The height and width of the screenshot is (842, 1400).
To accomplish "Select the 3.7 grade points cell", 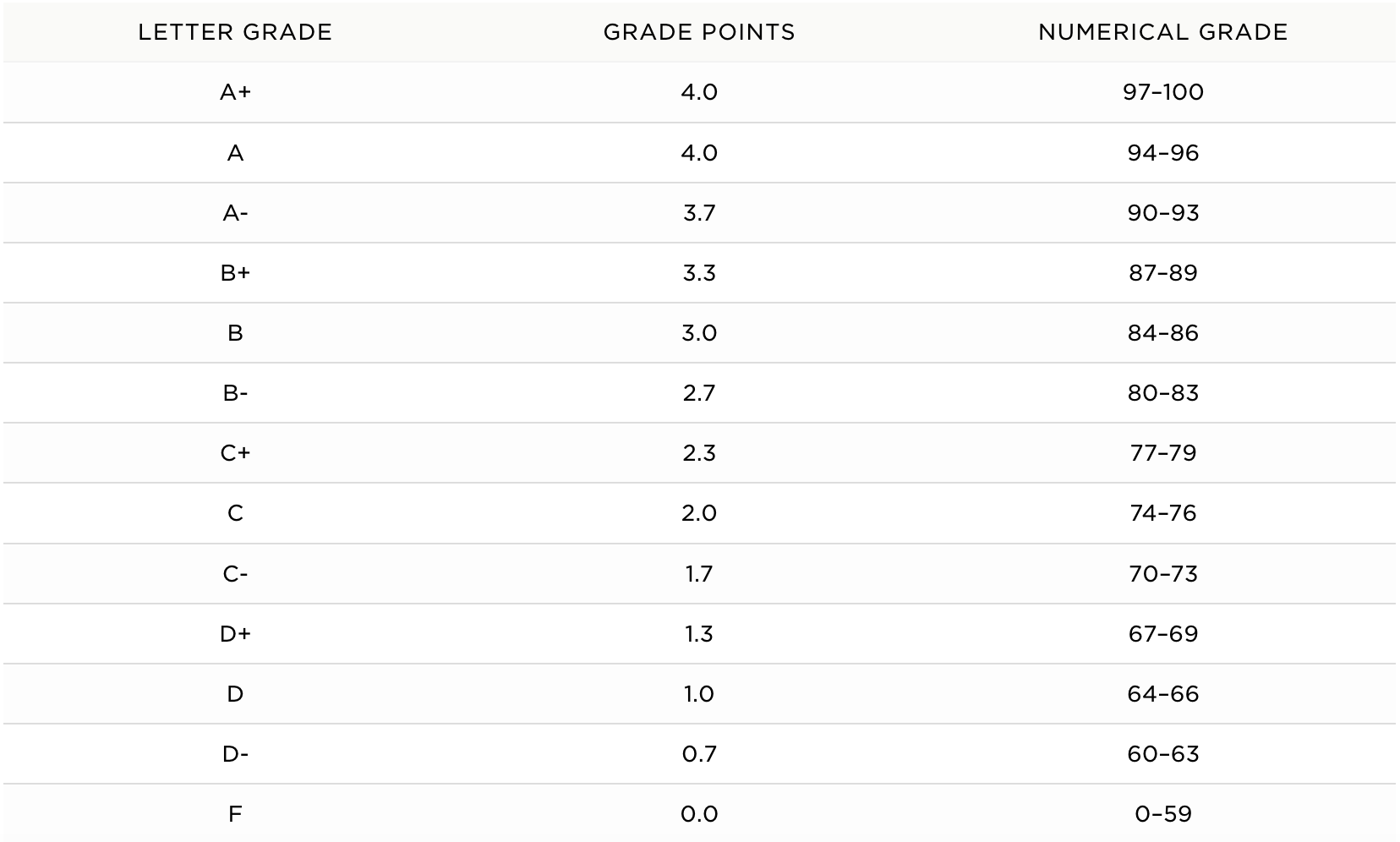I will 699,213.
